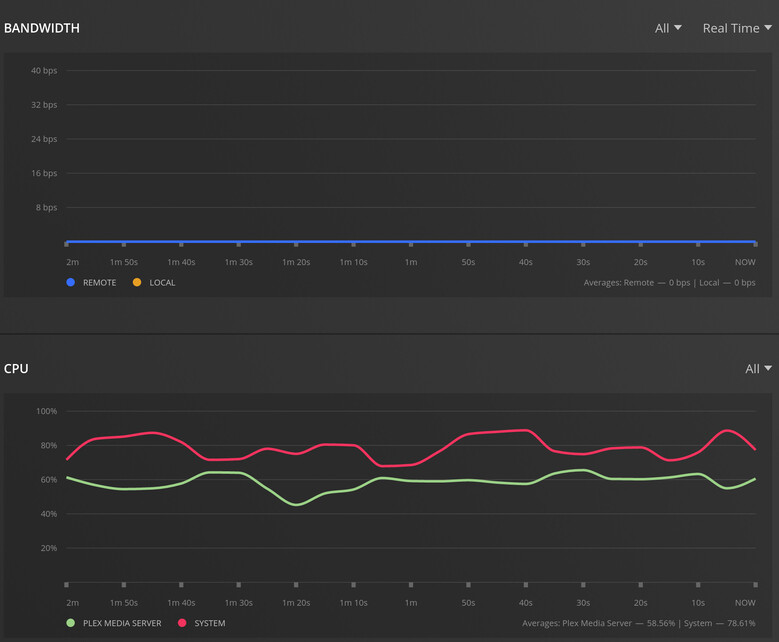Click the 8 bps axis label
The image size is (779, 642).
[46, 208]
